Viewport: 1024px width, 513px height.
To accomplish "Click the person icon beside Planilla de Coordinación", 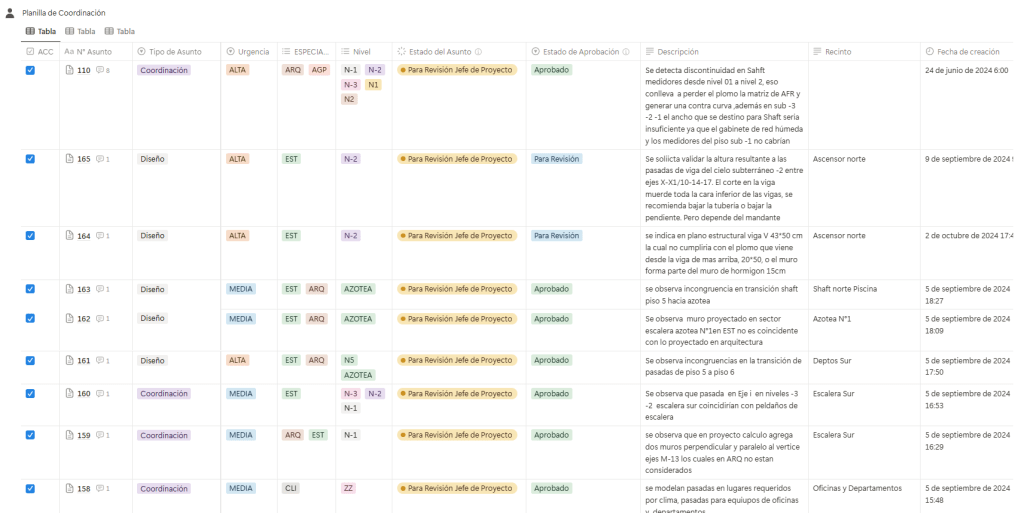I will coord(10,12).
